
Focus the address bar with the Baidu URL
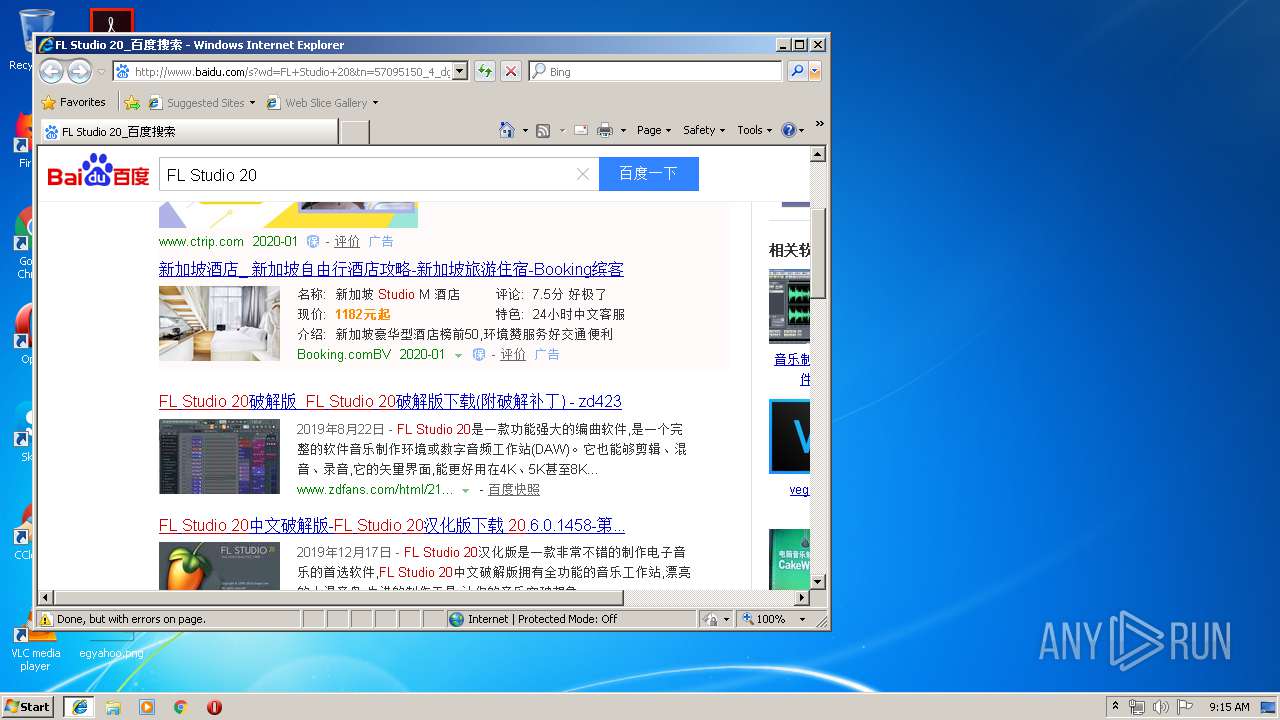[x=291, y=71]
